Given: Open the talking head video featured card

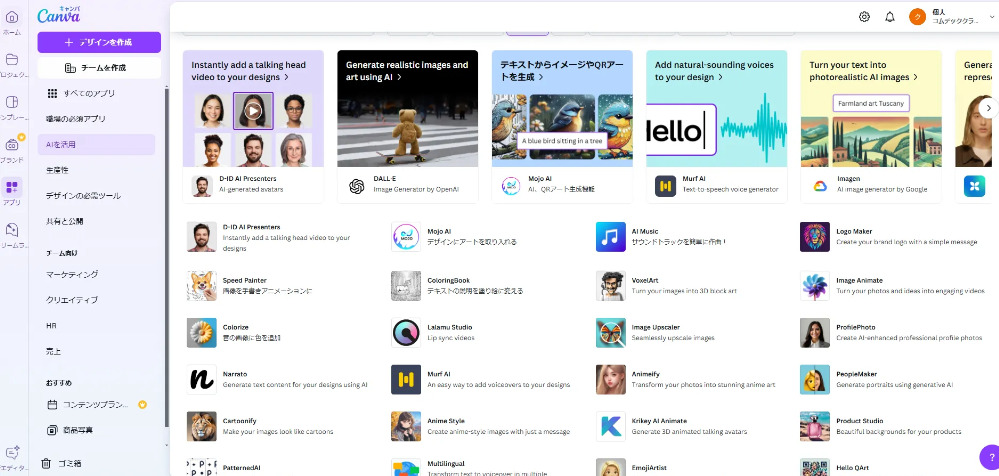Looking at the screenshot, I should coord(253,127).
